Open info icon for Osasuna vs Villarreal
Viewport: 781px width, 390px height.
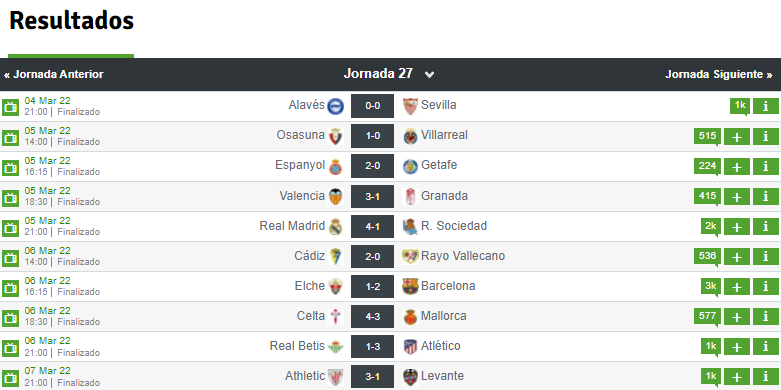point(766,136)
